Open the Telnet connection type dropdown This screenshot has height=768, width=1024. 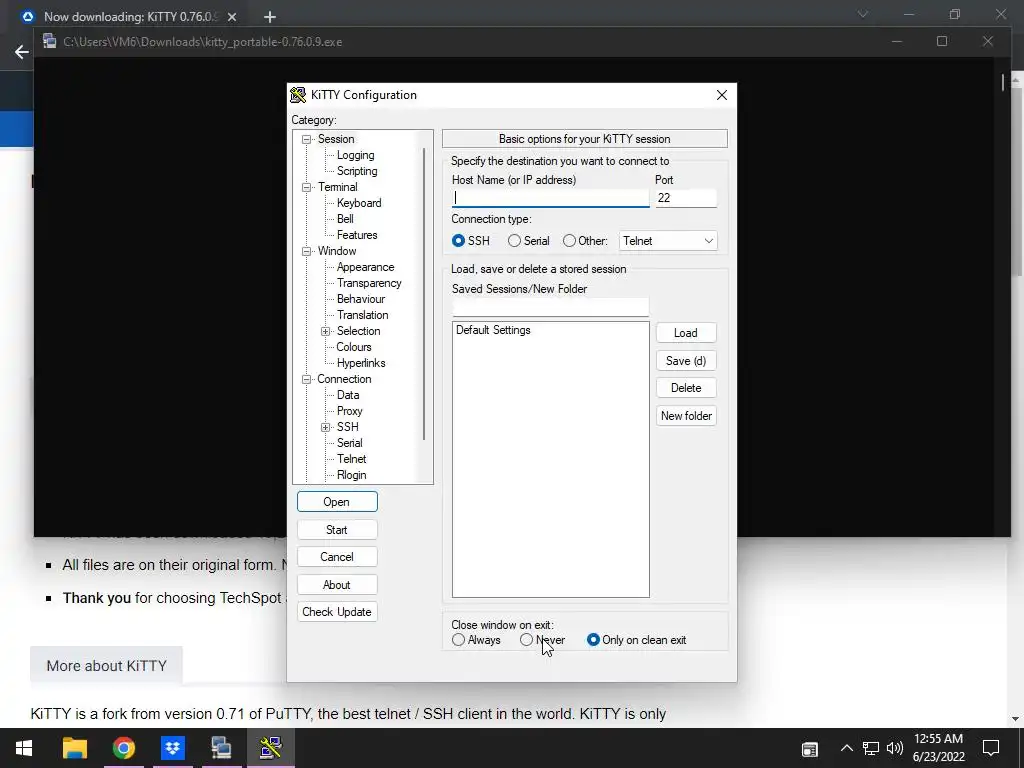pos(668,241)
